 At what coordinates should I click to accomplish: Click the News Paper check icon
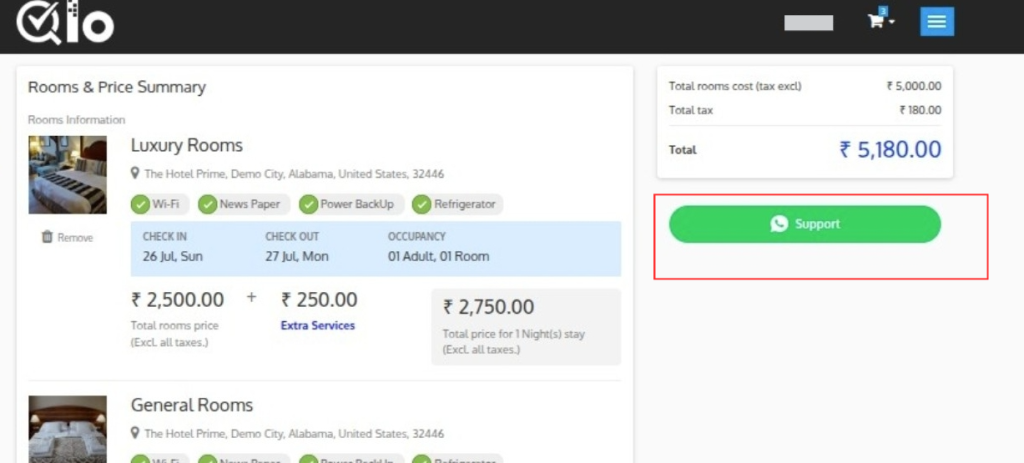(208, 204)
